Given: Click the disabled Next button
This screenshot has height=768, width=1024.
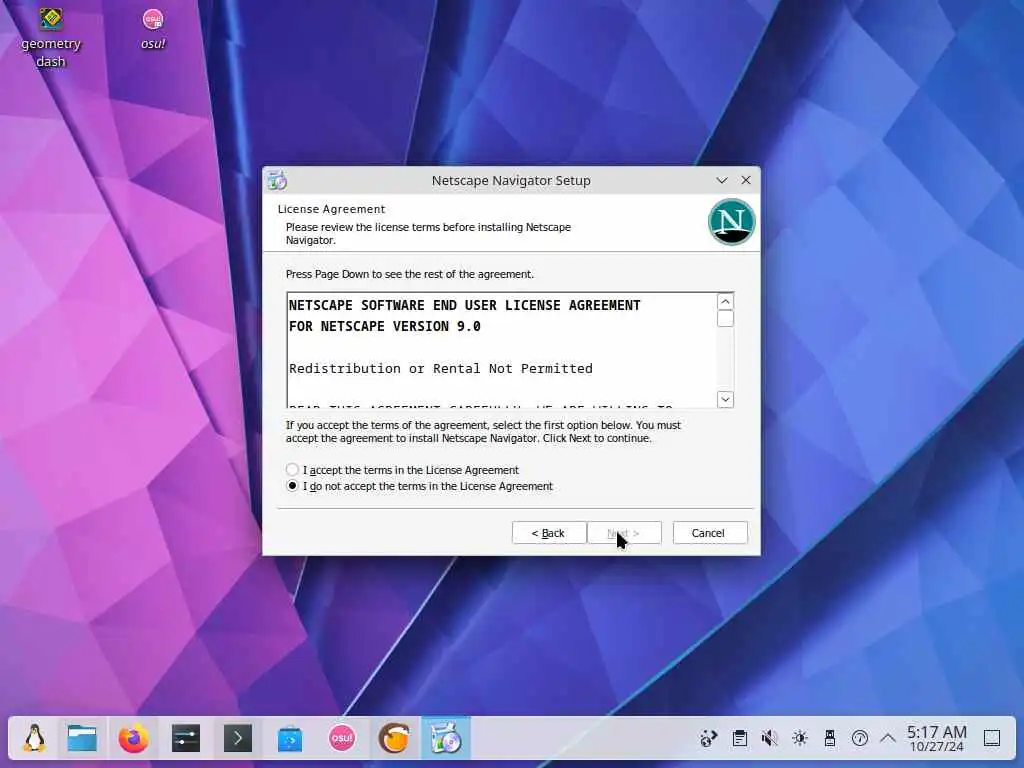Looking at the screenshot, I should pyautogui.click(x=624, y=533).
